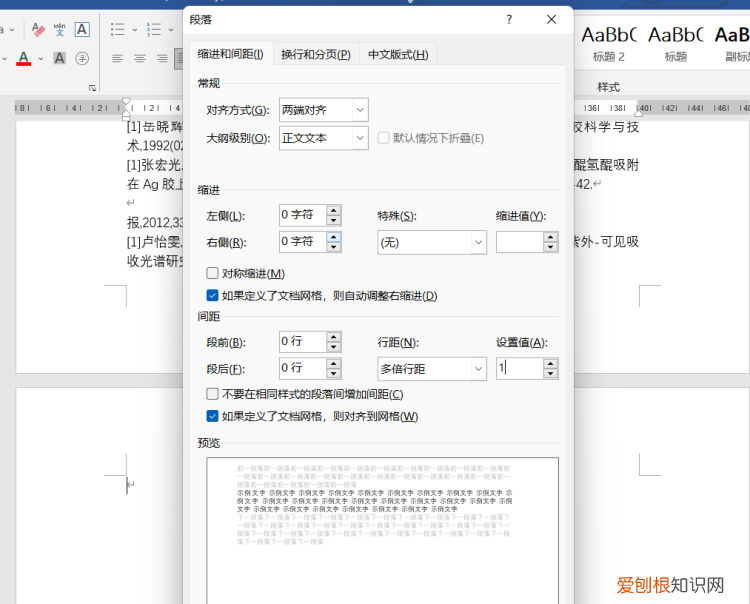Open the phonetic guide icon
Screen dimensions: 750x604
[x=59, y=30]
